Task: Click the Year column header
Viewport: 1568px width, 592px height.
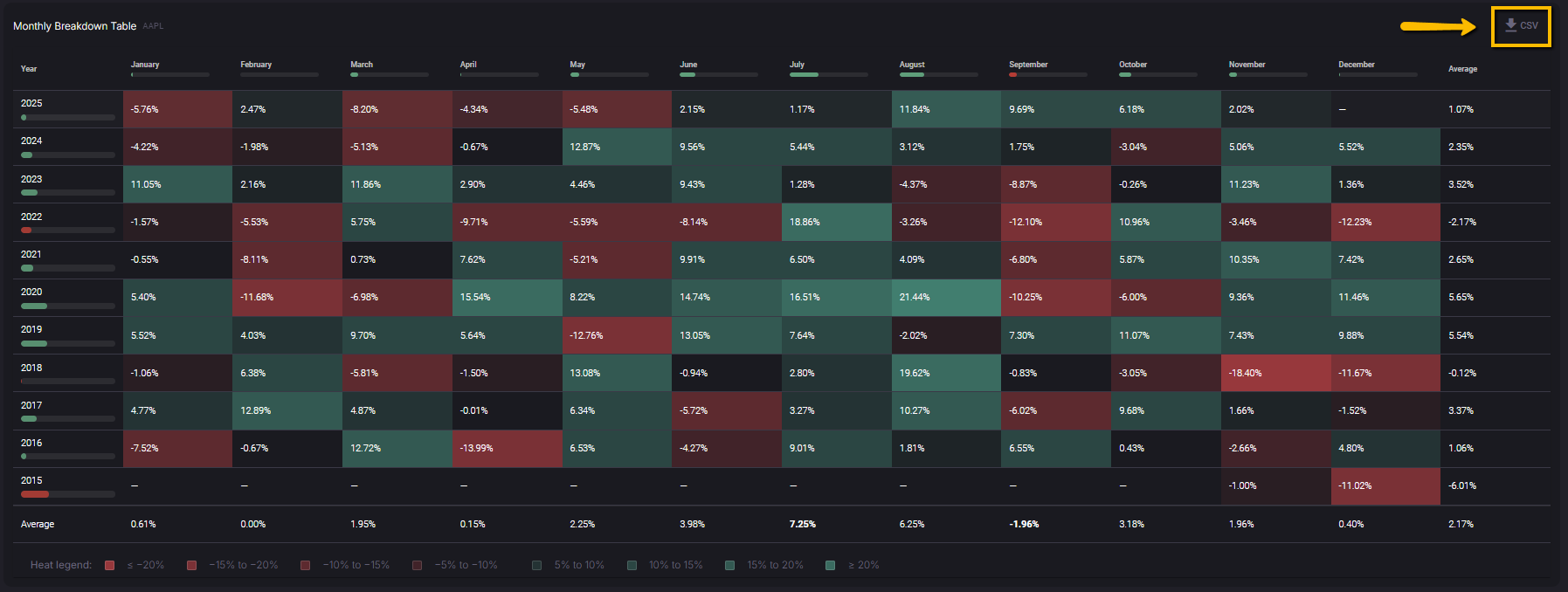Action: [29, 69]
